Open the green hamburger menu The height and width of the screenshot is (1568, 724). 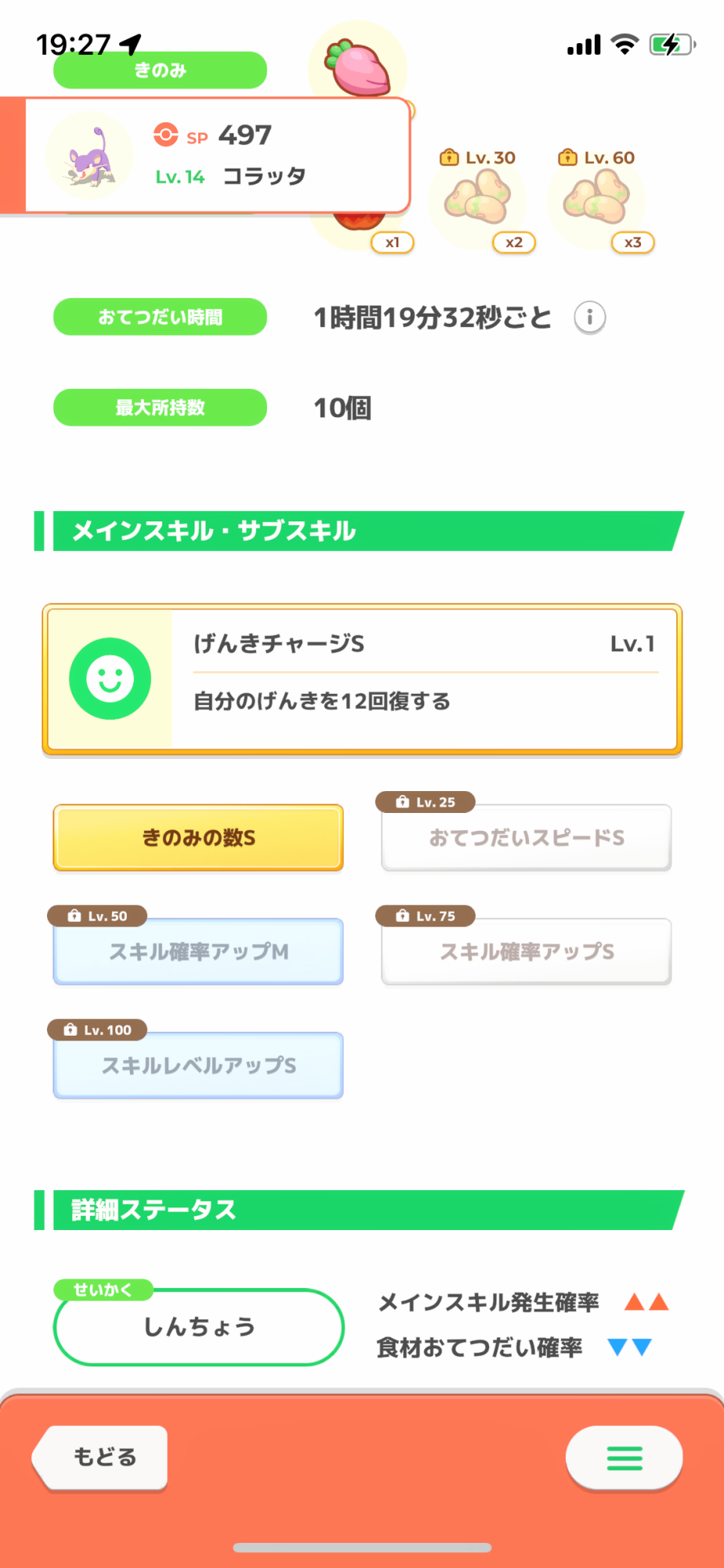coord(624,1458)
